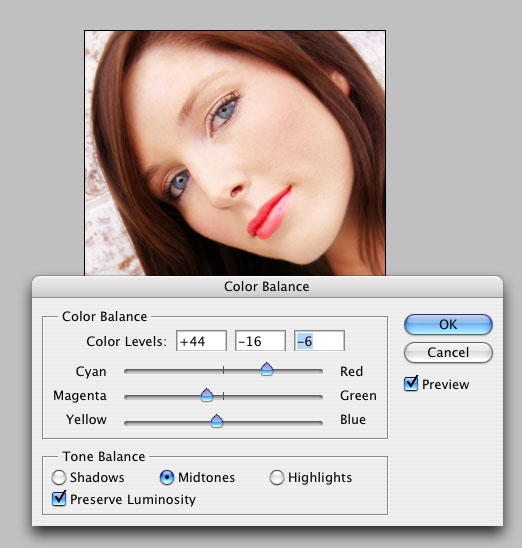The height and width of the screenshot is (548, 522).
Task: Uncheck Preserve Luminosity checkbox
Action: 59,499
